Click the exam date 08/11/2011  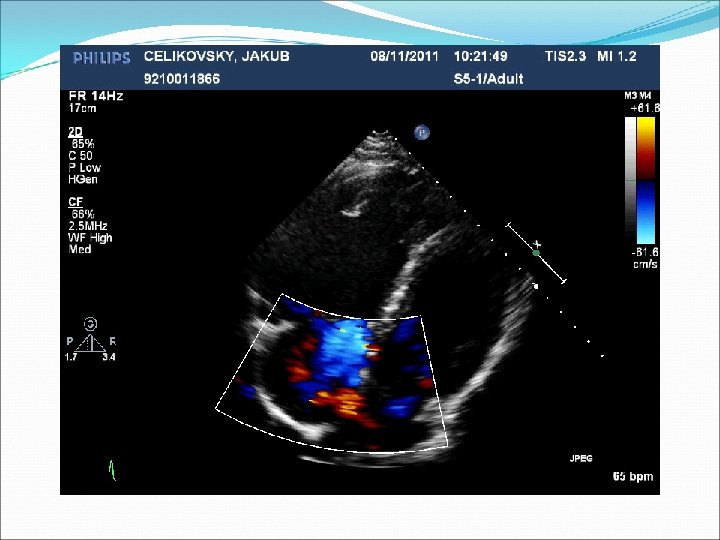pos(405,56)
